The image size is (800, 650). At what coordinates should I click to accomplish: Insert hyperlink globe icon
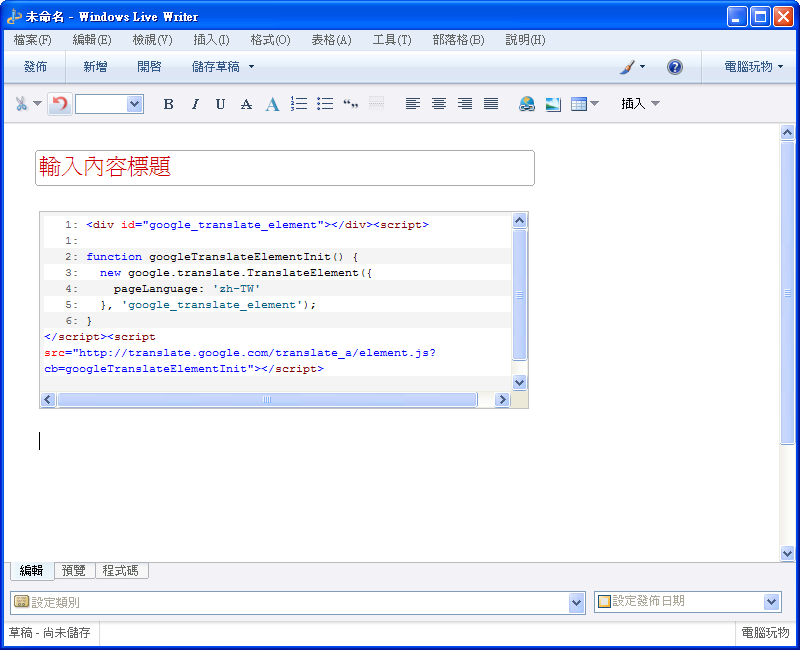click(527, 104)
